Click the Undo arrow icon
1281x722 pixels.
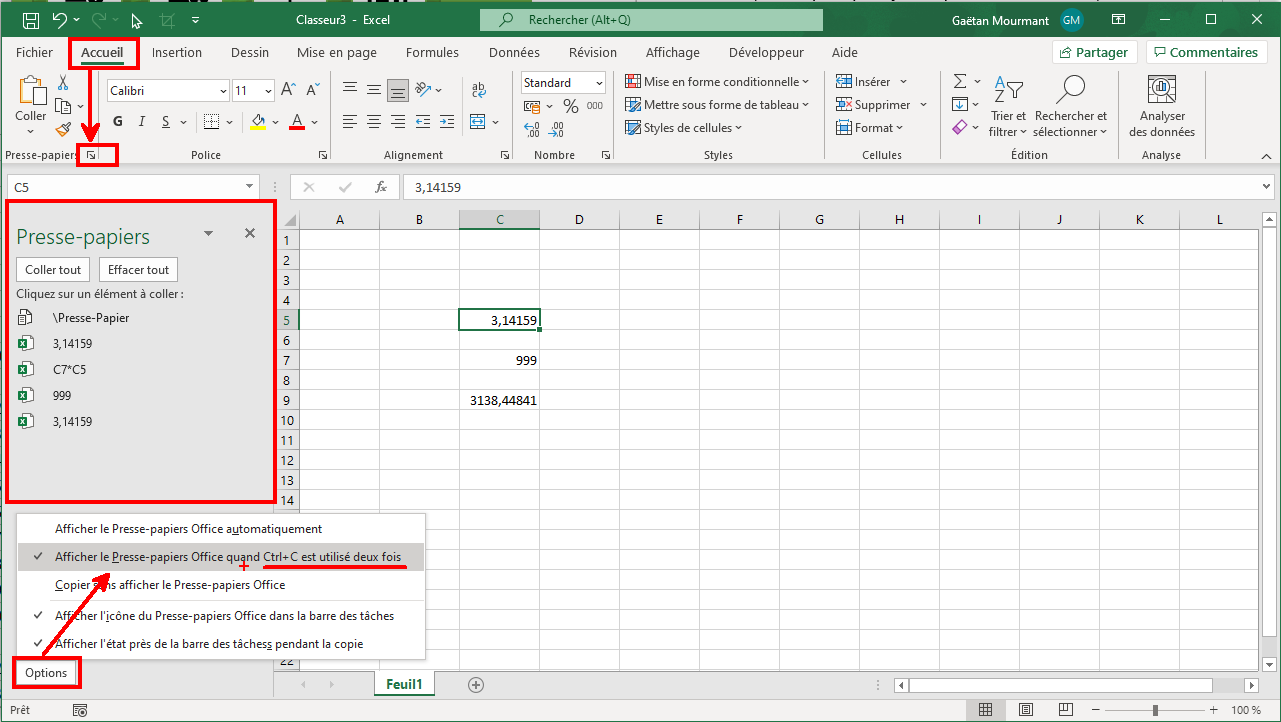[60, 20]
